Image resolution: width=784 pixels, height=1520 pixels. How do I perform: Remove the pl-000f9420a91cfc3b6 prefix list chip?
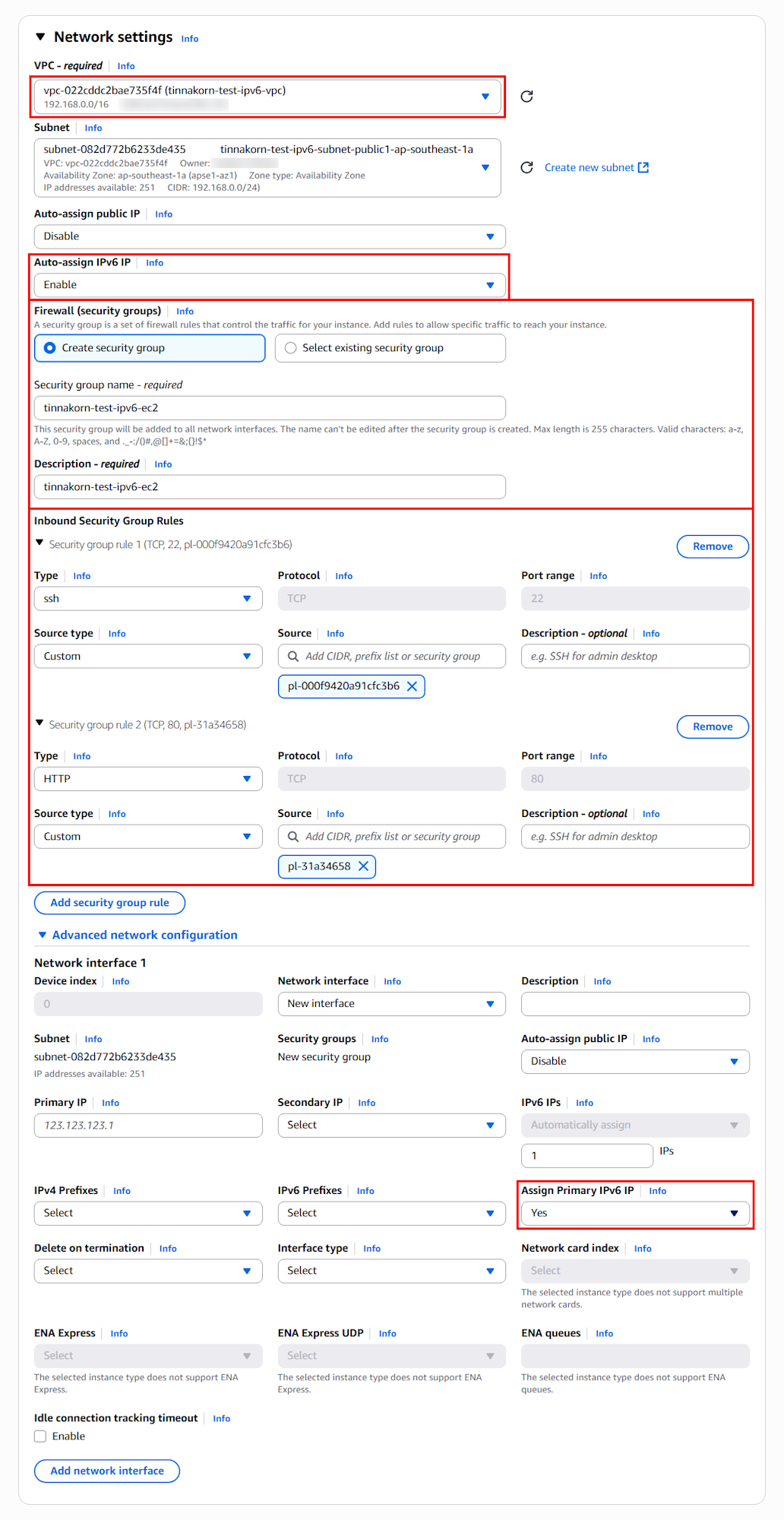pos(412,686)
